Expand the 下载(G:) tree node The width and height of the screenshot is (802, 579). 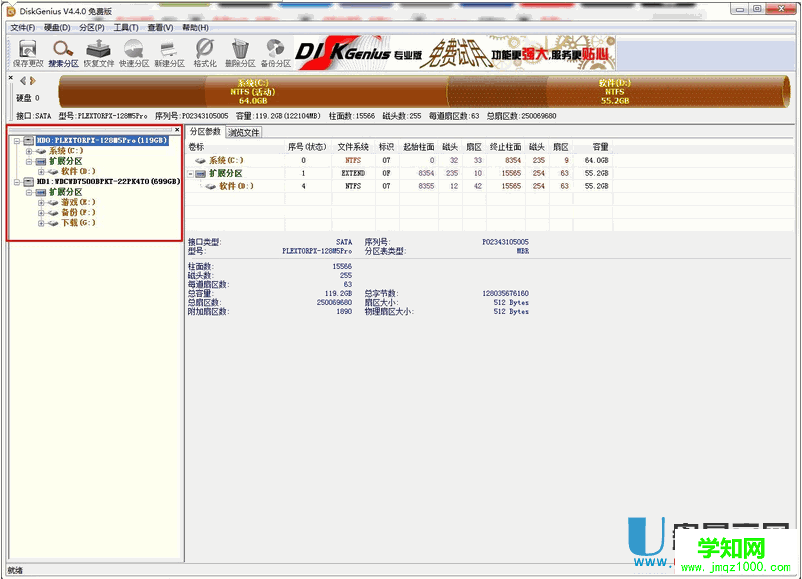[41, 222]
